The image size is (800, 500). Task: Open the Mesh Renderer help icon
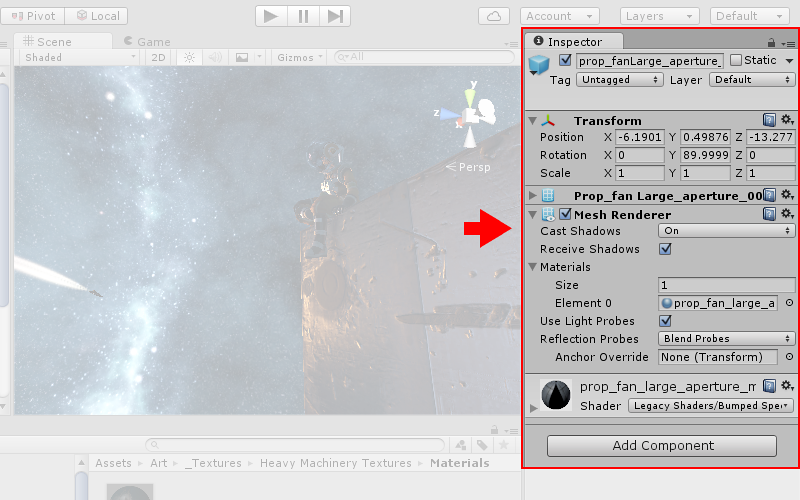[x=769, y=213]
